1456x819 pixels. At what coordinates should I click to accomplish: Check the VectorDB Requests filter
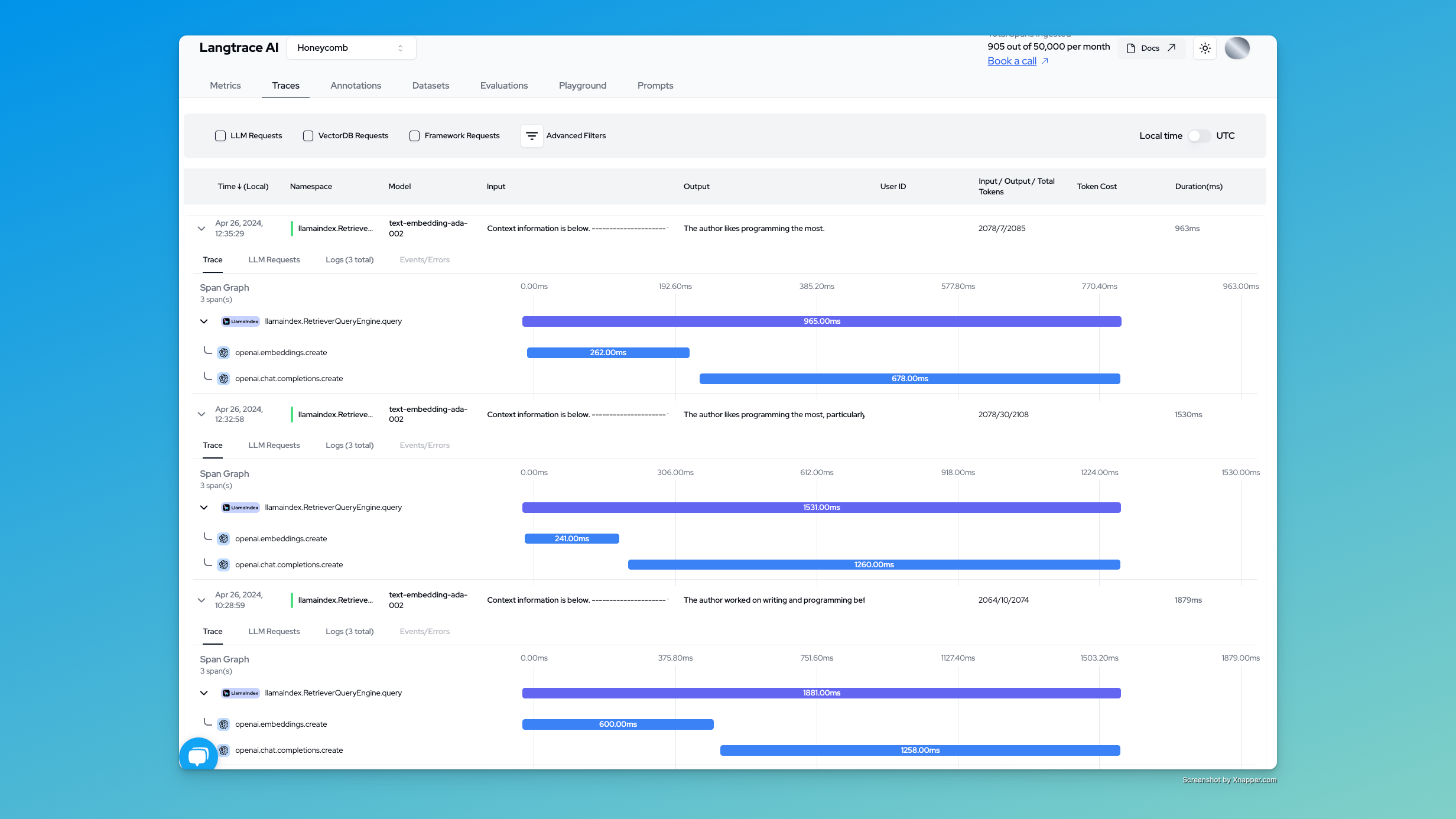click(308, 136)
